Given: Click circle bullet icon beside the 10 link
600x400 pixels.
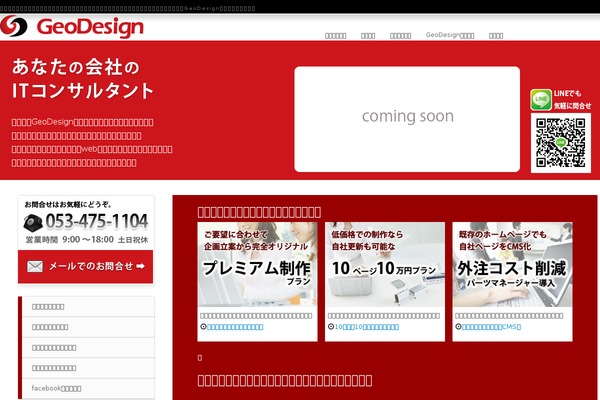Looking at the screenshot, I should click(x=331, y=327).
